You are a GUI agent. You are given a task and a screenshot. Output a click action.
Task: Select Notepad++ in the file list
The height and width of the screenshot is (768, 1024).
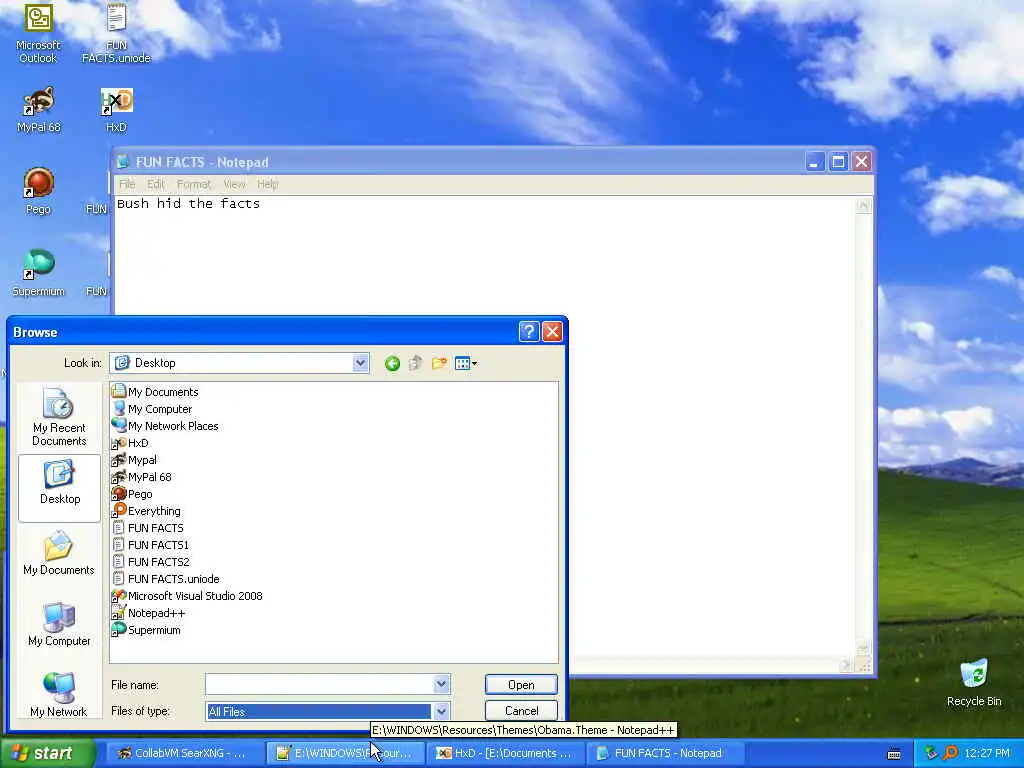click(x=149, y=613)
